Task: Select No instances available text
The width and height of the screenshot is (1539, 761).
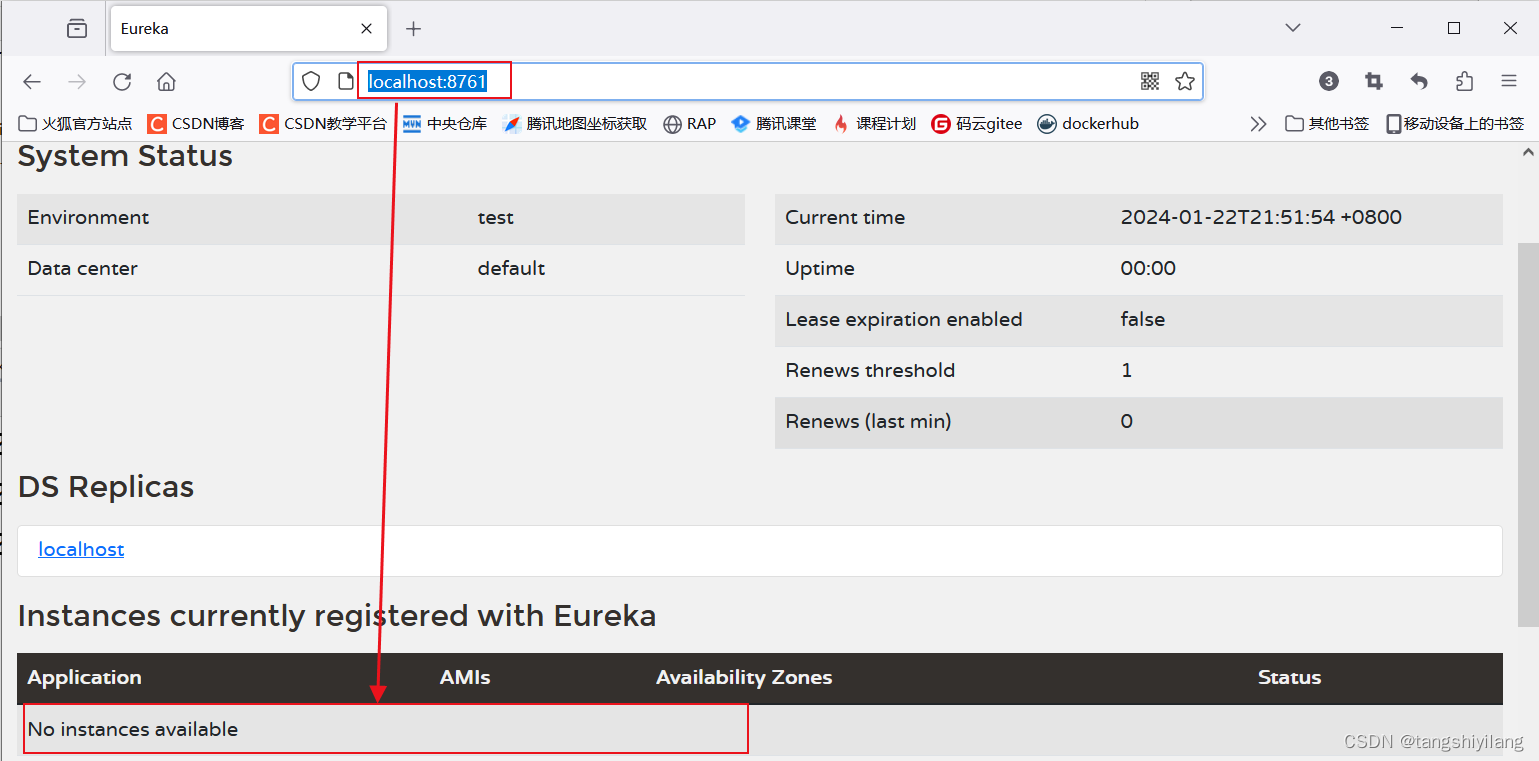Action: (x=133, y=729)
